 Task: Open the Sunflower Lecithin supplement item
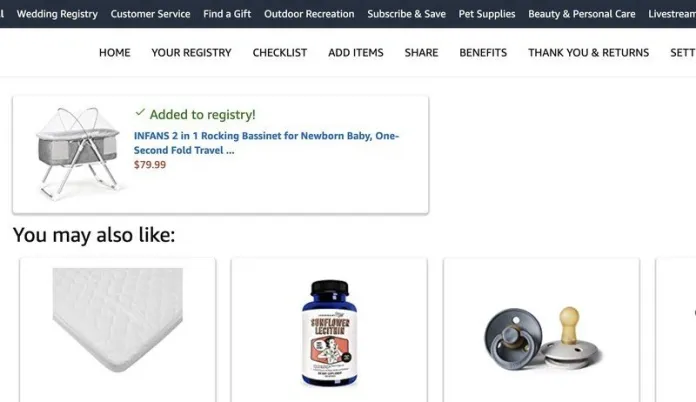coord(329,333)
